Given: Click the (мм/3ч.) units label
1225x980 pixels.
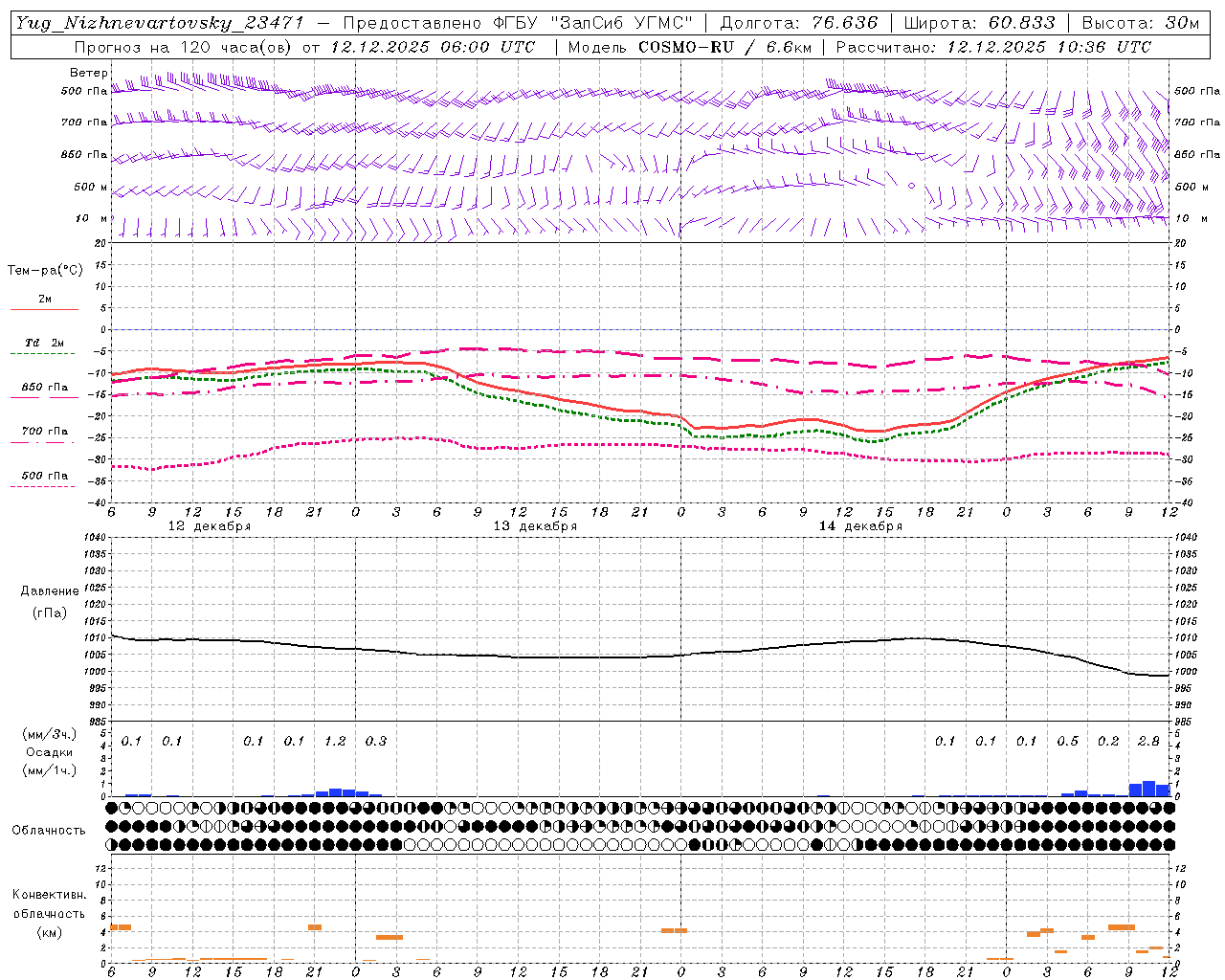Looking at the screenshot, I should [49, 734].
